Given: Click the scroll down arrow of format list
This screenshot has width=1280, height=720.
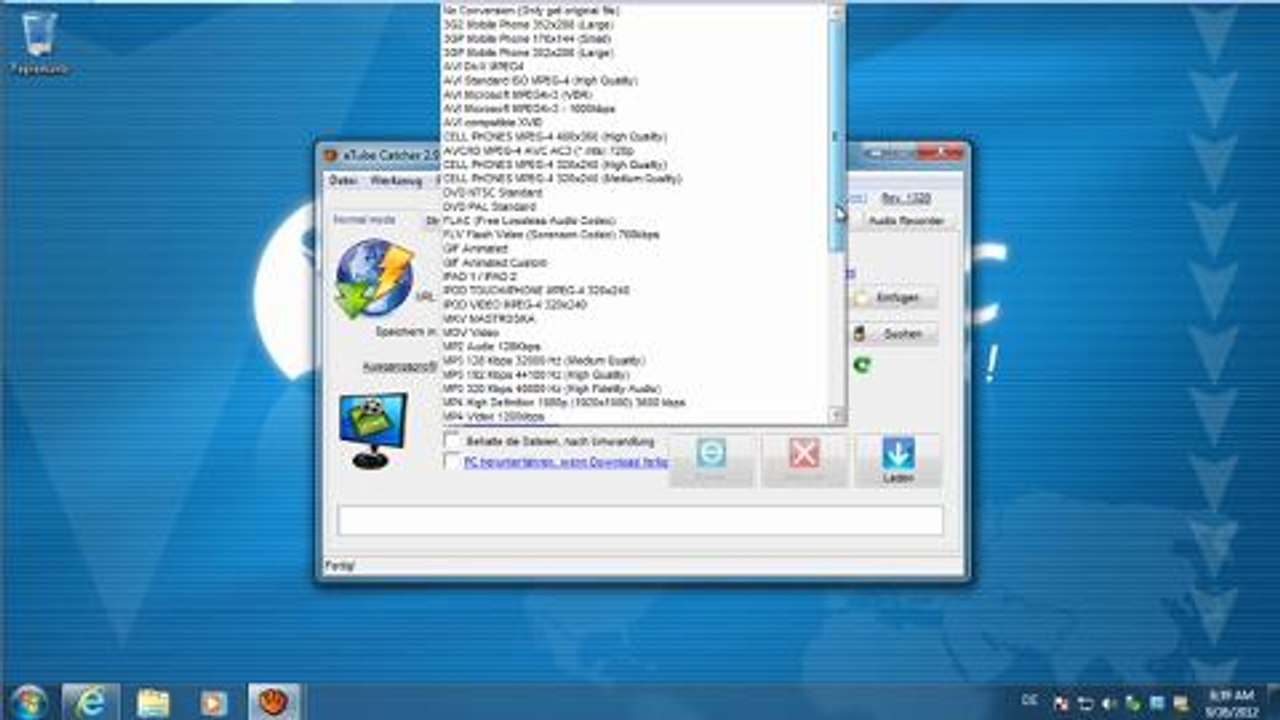Looking at the screenshot, I should point(837,415).
